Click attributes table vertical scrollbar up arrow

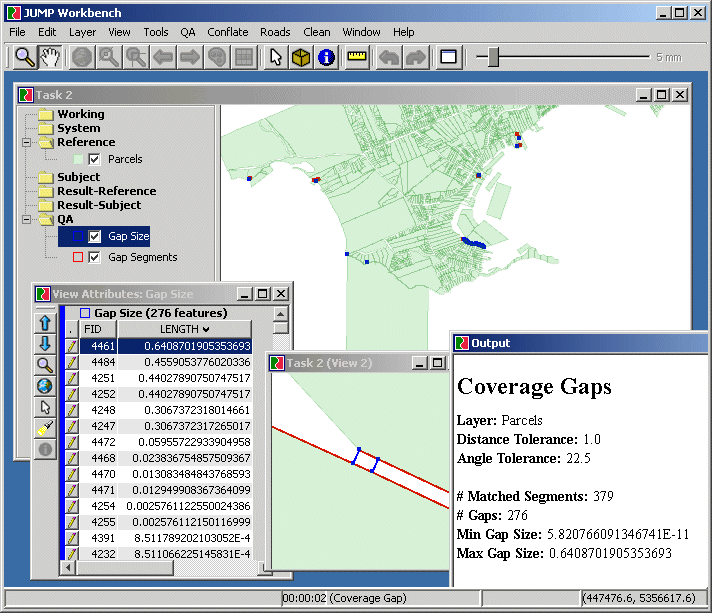(281, 314)
